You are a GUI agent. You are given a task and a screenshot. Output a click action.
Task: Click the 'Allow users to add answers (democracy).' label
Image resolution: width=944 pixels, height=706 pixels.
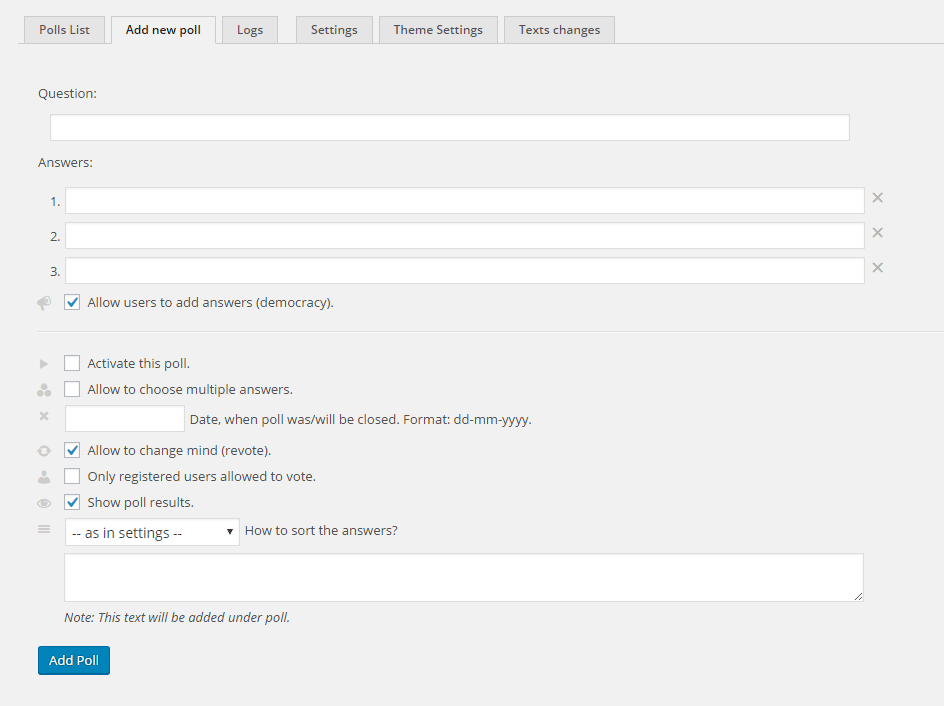pyautogui.click(x=210, y=303)
